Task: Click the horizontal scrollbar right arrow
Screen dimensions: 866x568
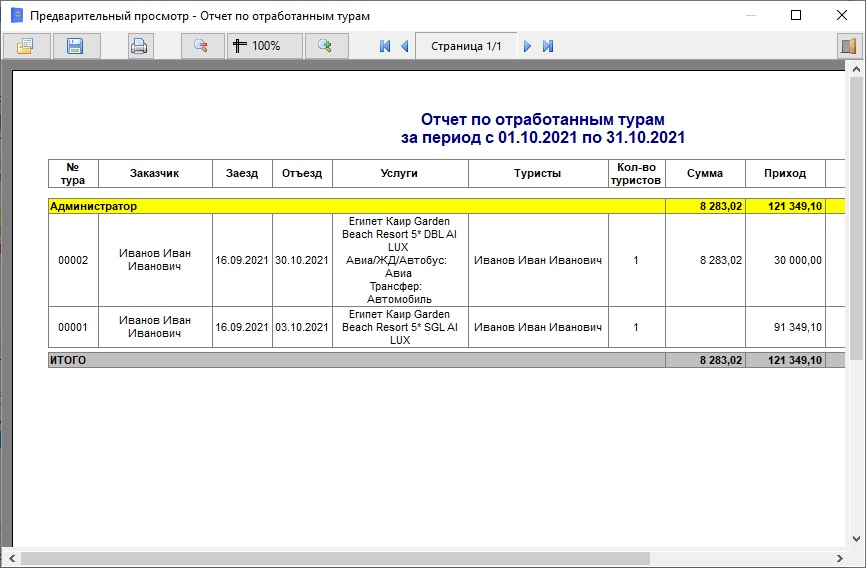Action: click(841, 557)
